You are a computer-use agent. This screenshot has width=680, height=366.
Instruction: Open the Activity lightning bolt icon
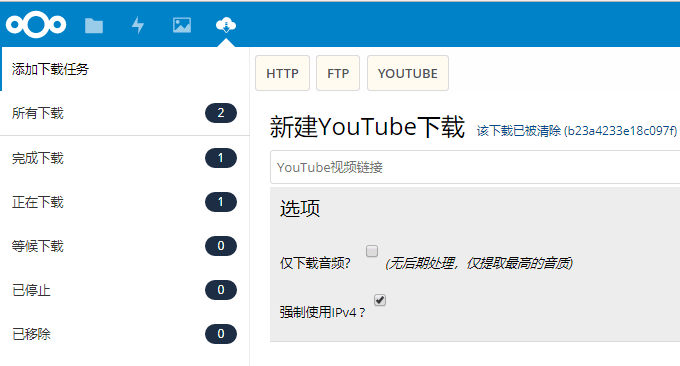click(x=138, y=25)
